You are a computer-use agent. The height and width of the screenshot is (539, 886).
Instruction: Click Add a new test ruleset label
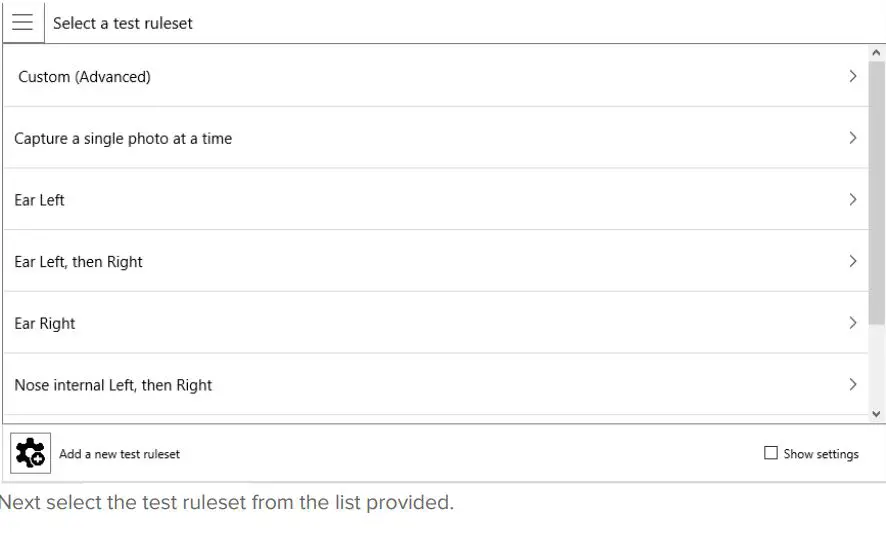(120, 454)
